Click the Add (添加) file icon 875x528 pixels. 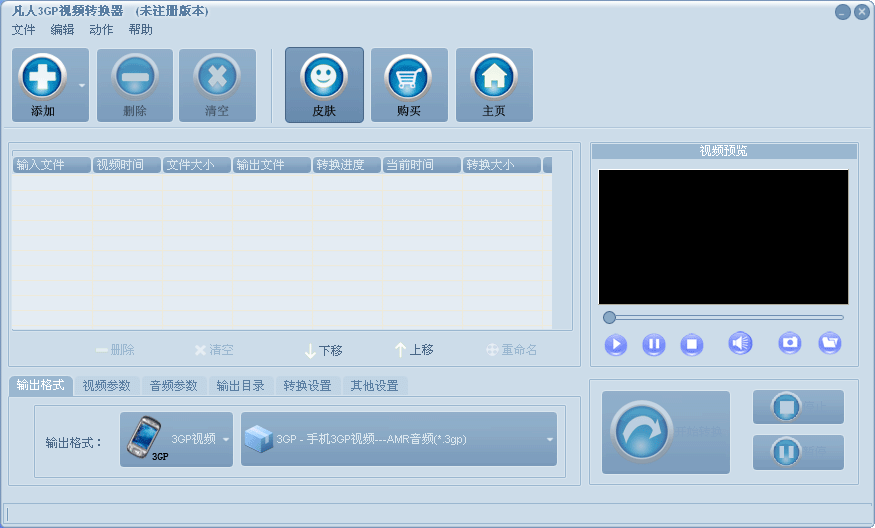pyautogui.click(x=43, y=78)
